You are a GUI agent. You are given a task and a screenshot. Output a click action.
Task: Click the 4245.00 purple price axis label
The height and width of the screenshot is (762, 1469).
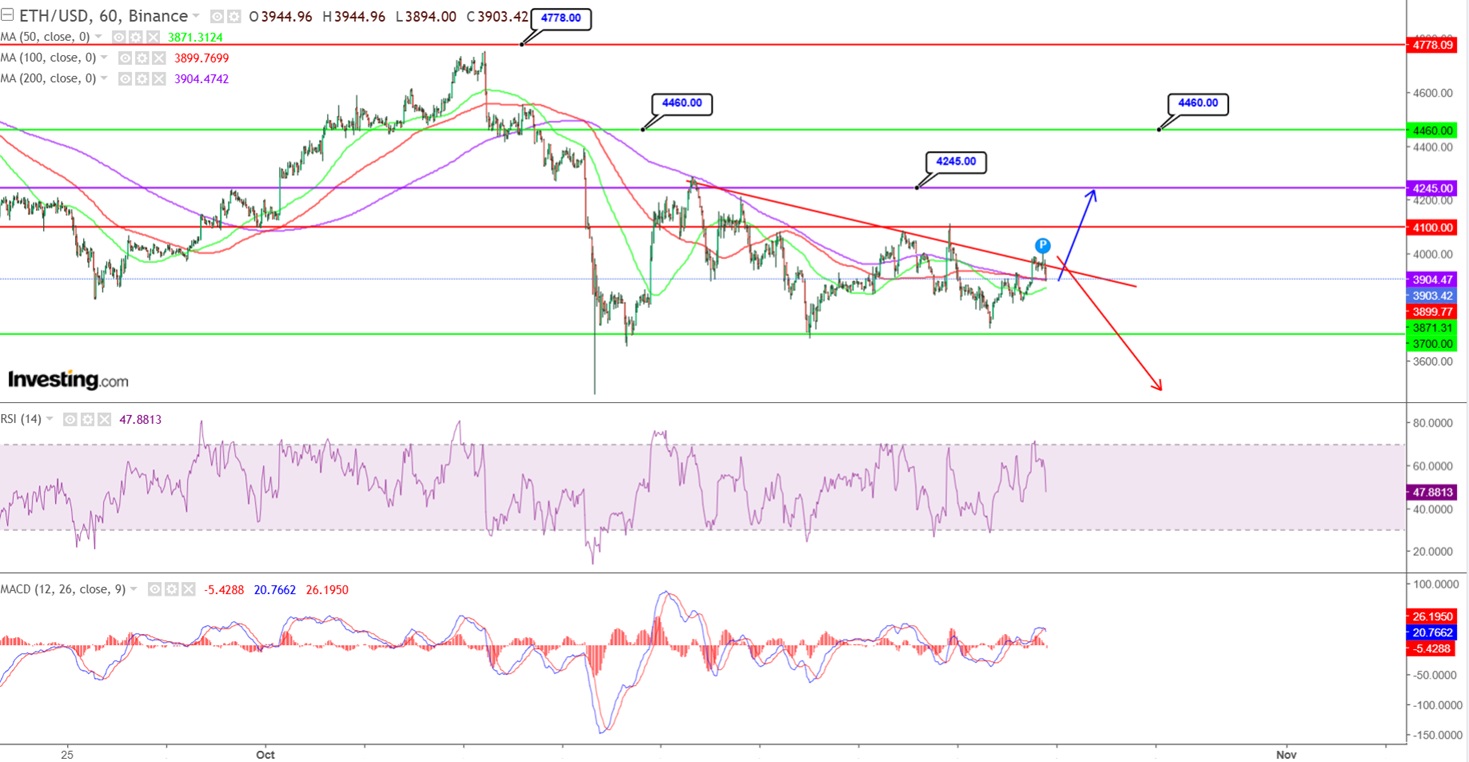pos(1432,188)
